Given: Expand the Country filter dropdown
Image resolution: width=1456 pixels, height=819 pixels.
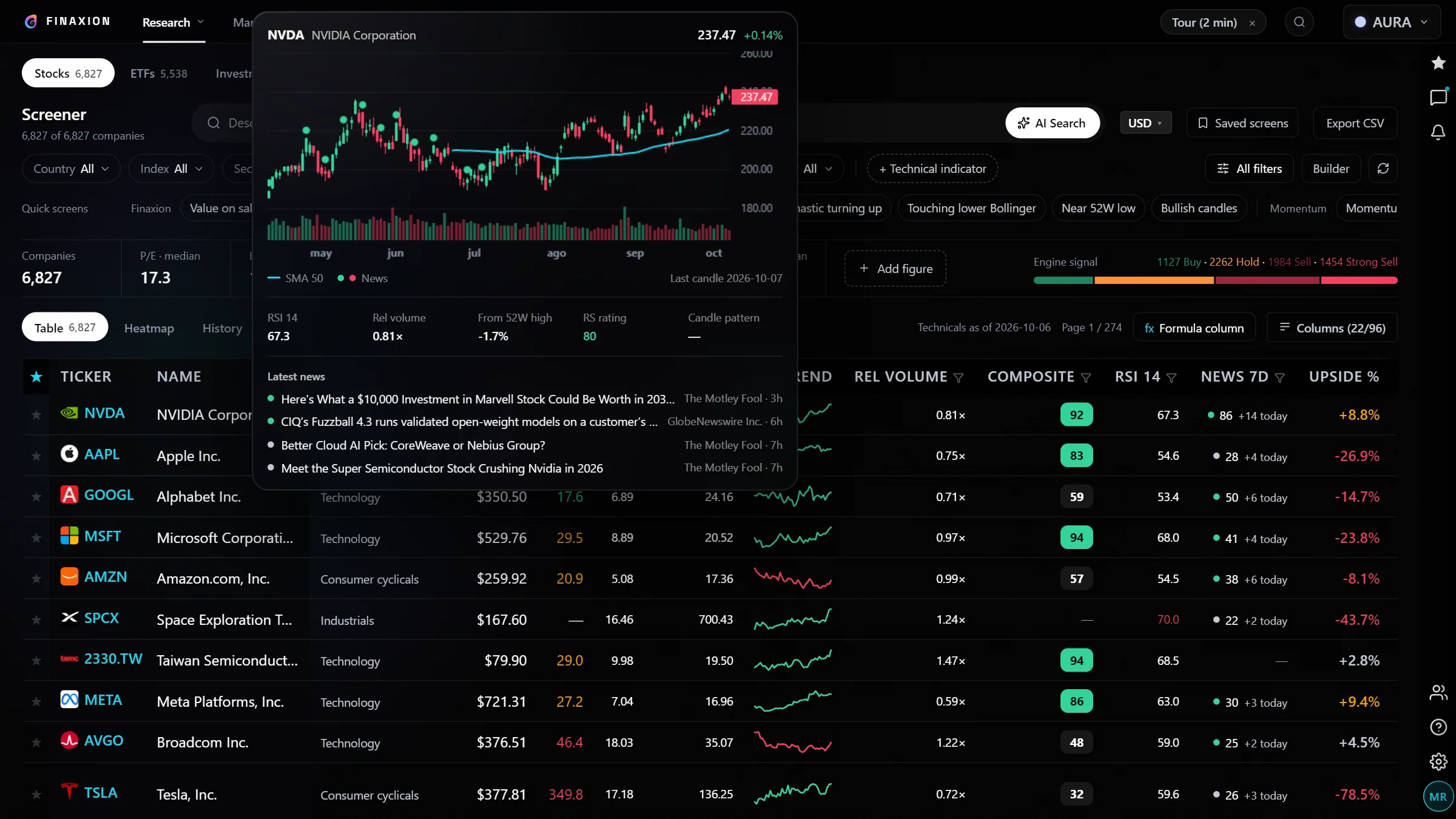Looking at the screenshot, I should coord(71,169).
